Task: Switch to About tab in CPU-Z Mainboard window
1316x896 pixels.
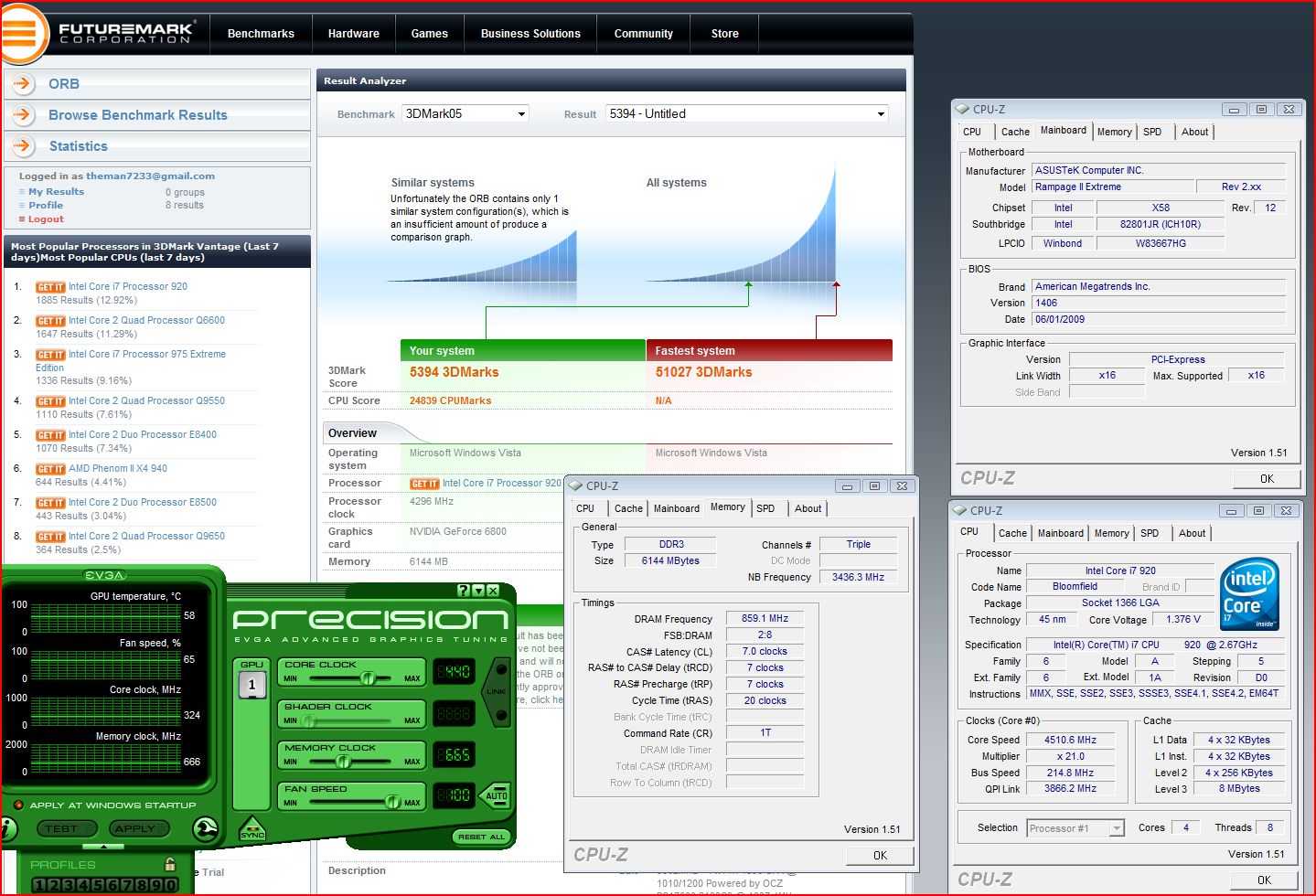Action: coord(1194,132)
